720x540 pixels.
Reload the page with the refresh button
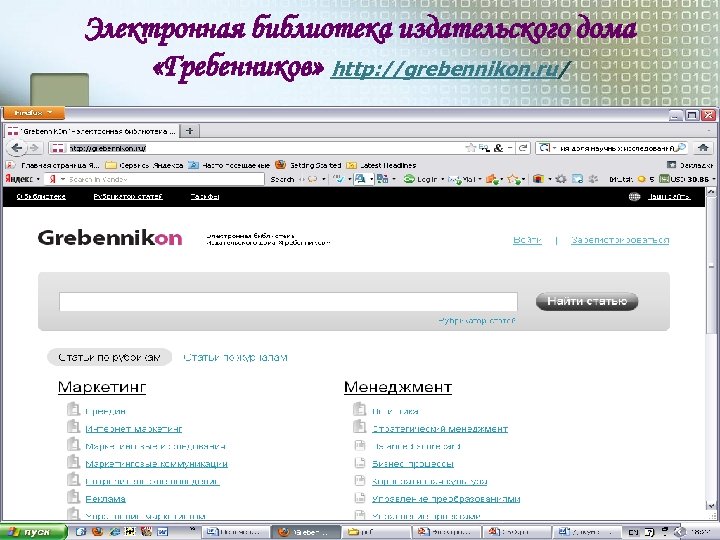click(x=523, y=148)
